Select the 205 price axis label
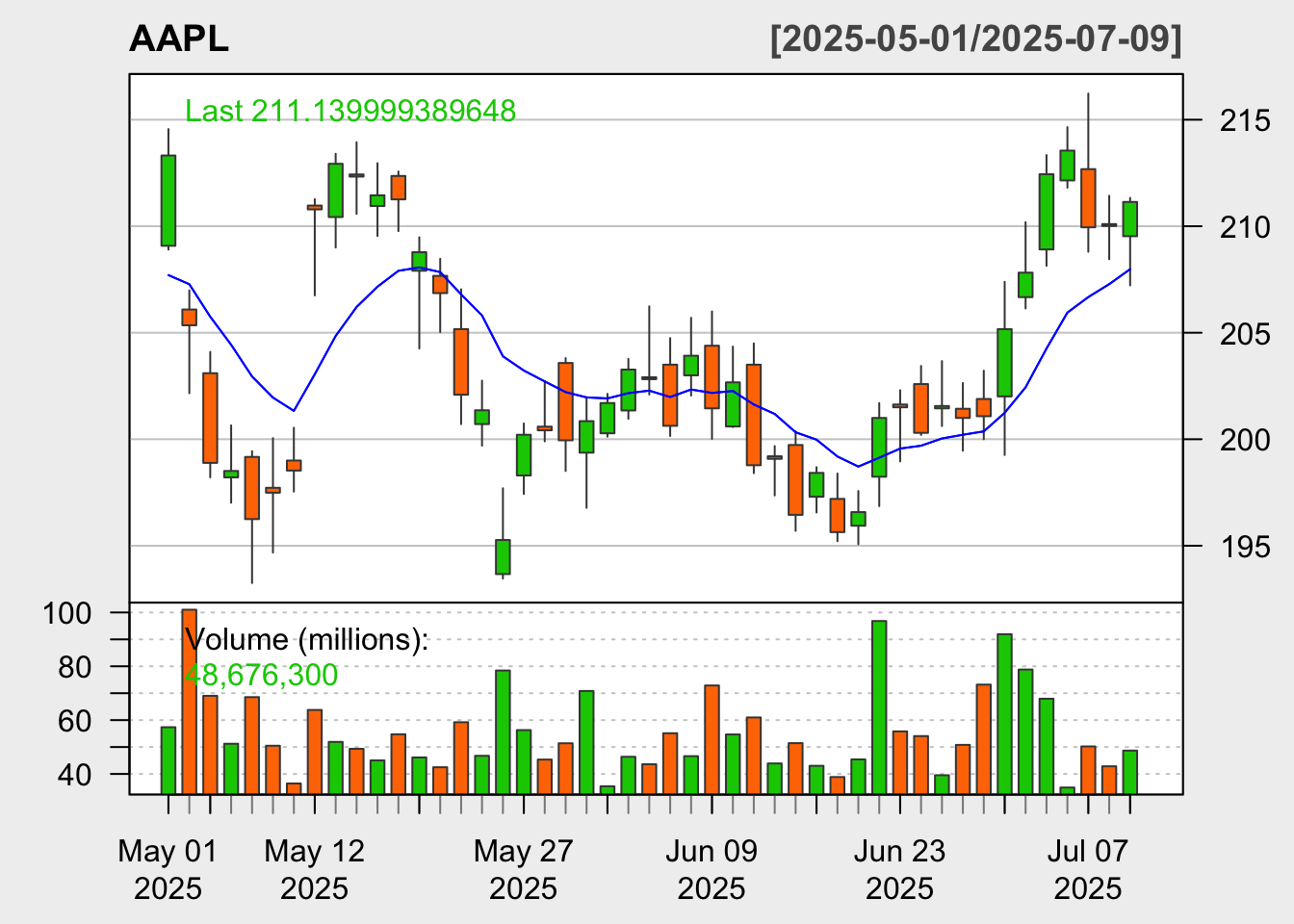The width and height of the screenshot is (1294, 924). tap(1245, 334)
